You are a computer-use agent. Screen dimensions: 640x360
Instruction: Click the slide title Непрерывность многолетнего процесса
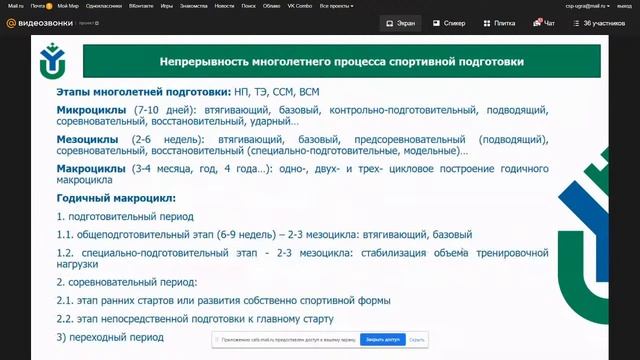point(342,62)
